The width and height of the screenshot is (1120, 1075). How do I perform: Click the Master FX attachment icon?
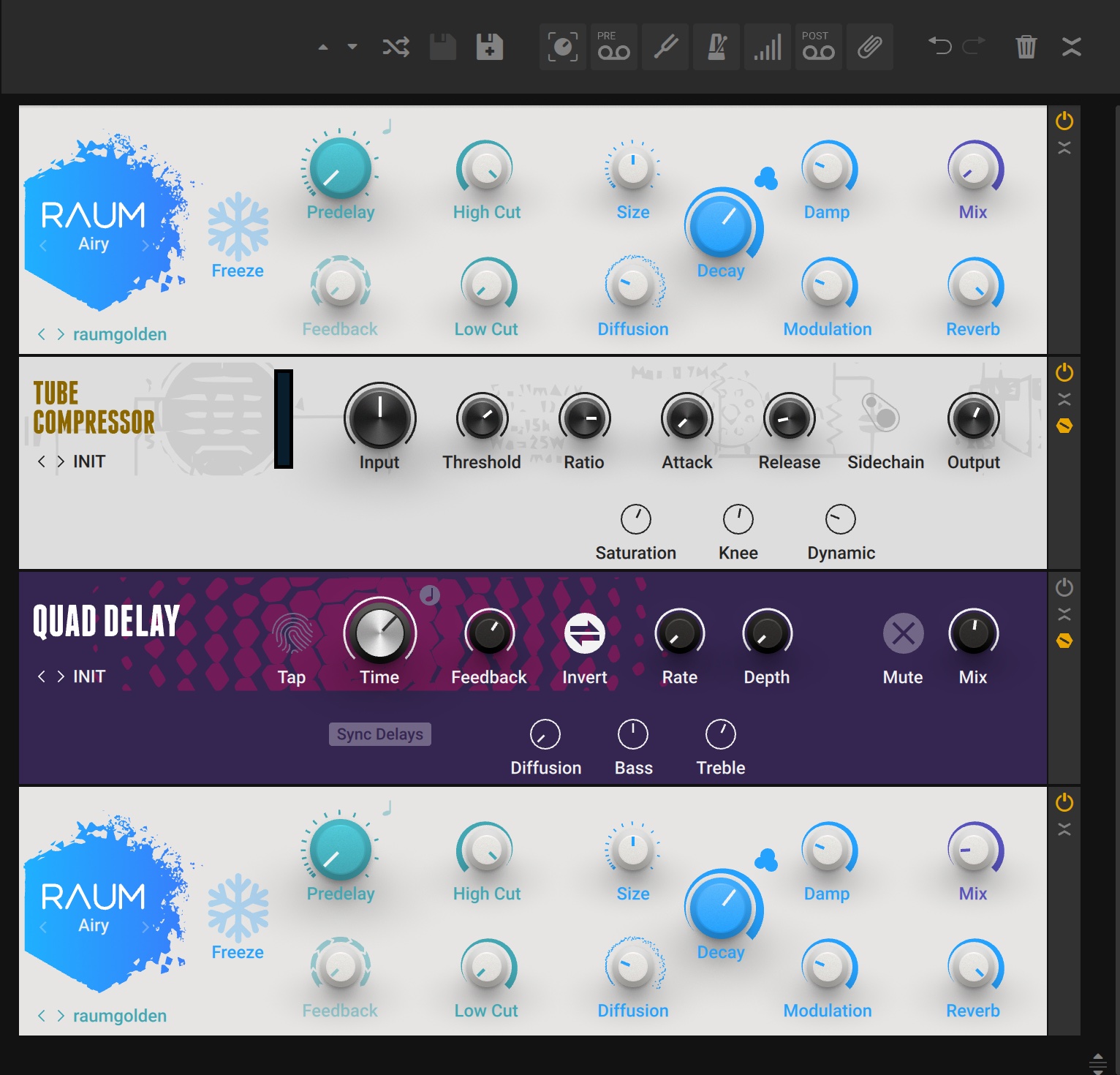pyautogui.click(x=870, y=47)
